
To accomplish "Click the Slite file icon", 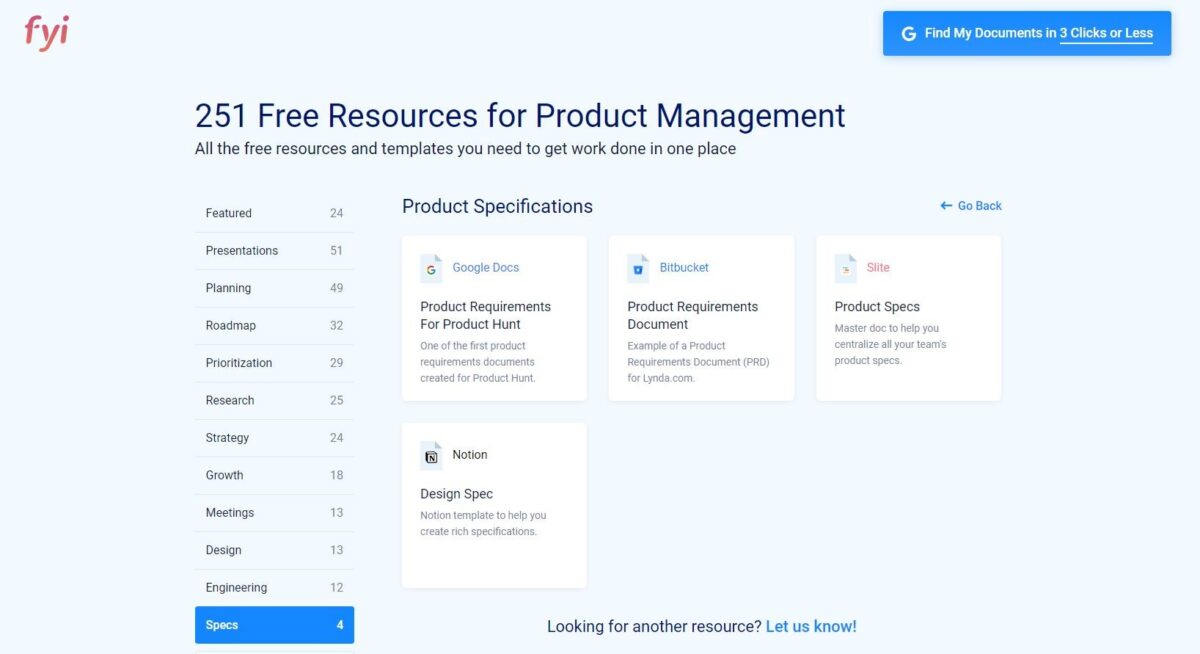I will (846, 268).
